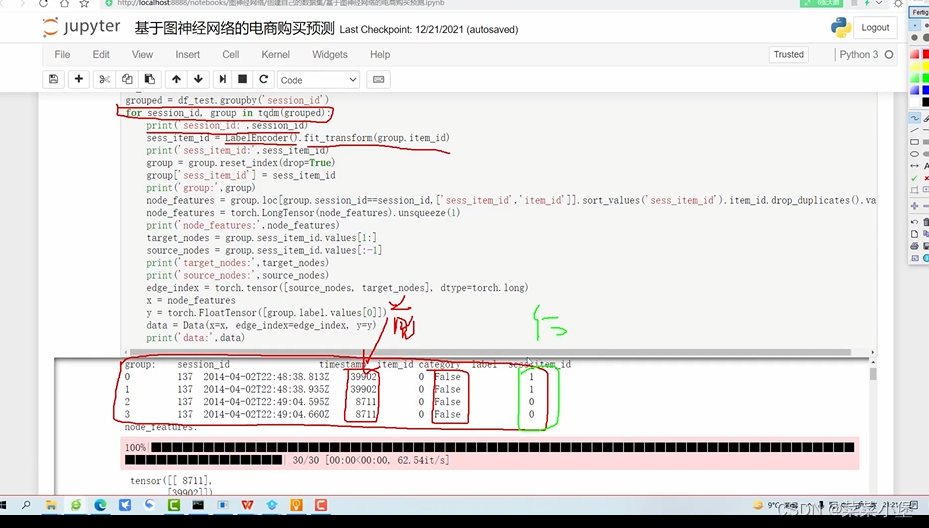Click the horizontal scrollbar of the code cell
Image resolution: width=929 pixels, height=528 pixels.
tap(489, 352)
